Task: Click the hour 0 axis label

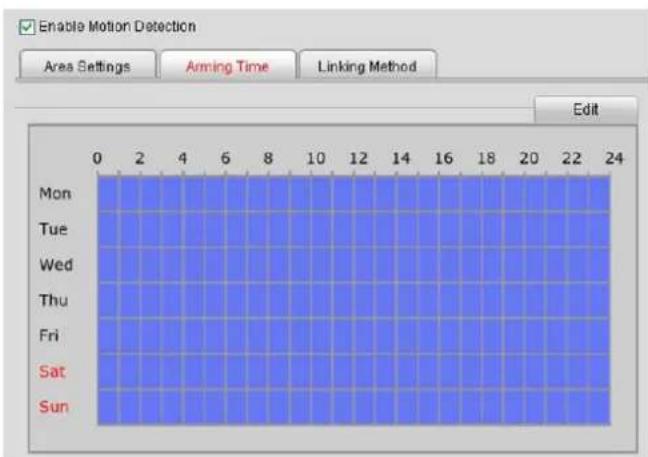Action: pyautogui.click(x=97, y=158)
